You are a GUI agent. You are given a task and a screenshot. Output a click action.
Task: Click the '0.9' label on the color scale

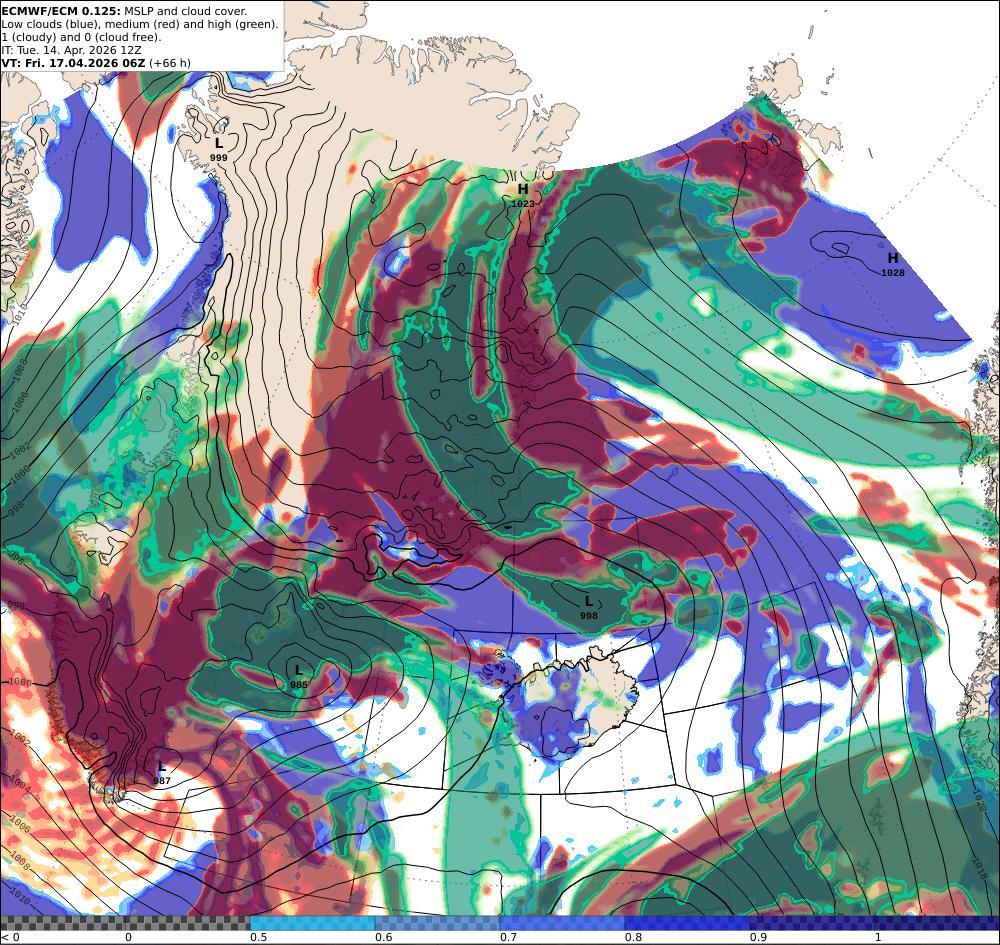point(758,937)
